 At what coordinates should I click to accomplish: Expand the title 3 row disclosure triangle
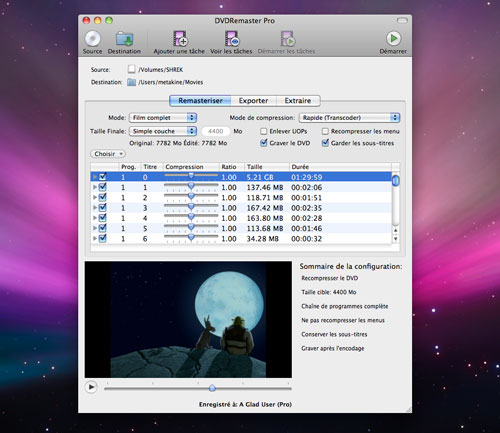(95, 208)
